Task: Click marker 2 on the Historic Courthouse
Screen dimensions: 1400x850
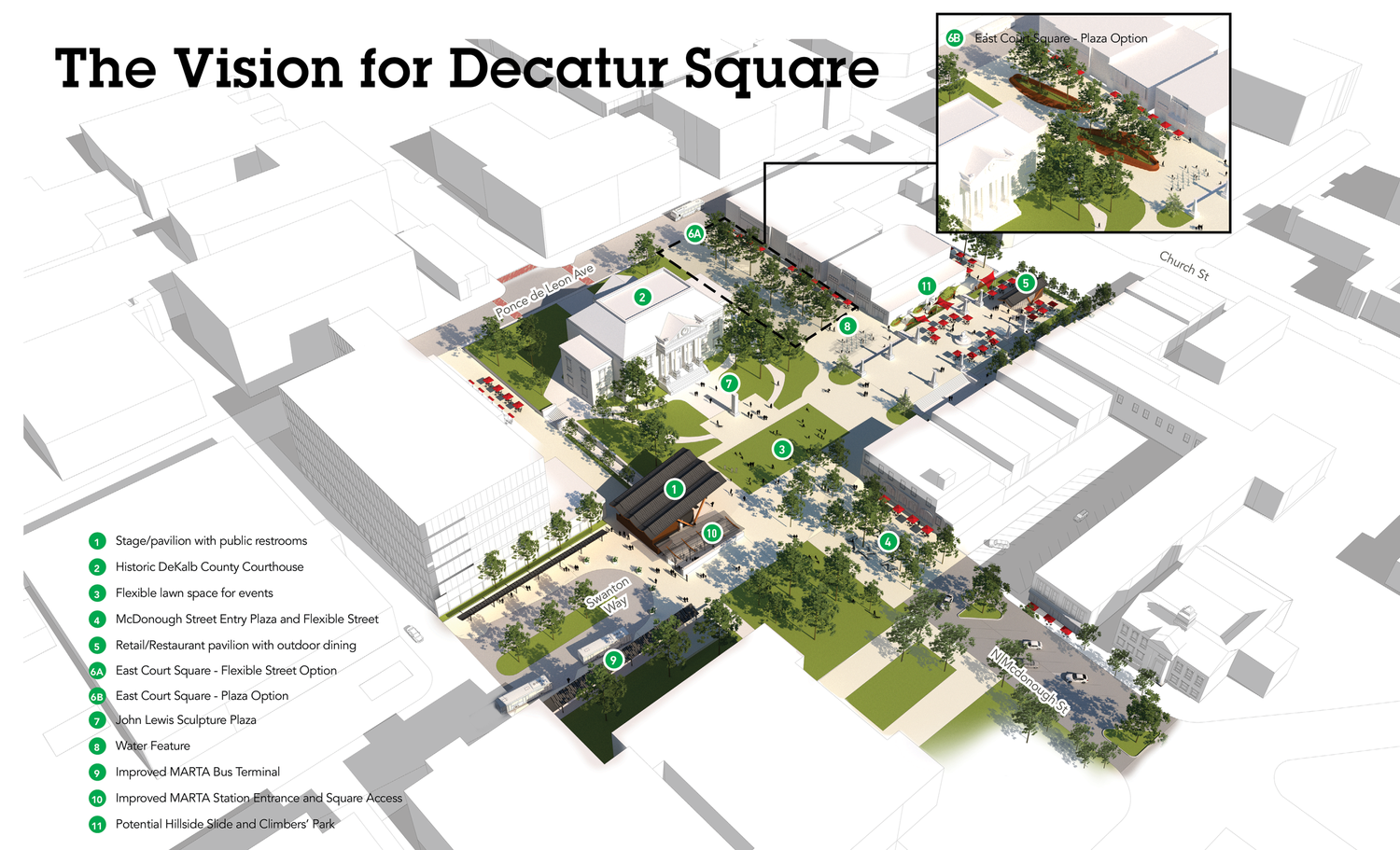Action: [x=642, y=299]
